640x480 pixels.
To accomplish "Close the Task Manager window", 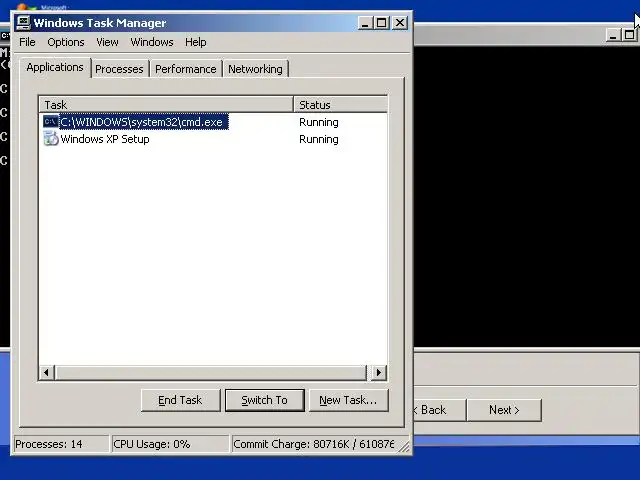I will [400, 23].
